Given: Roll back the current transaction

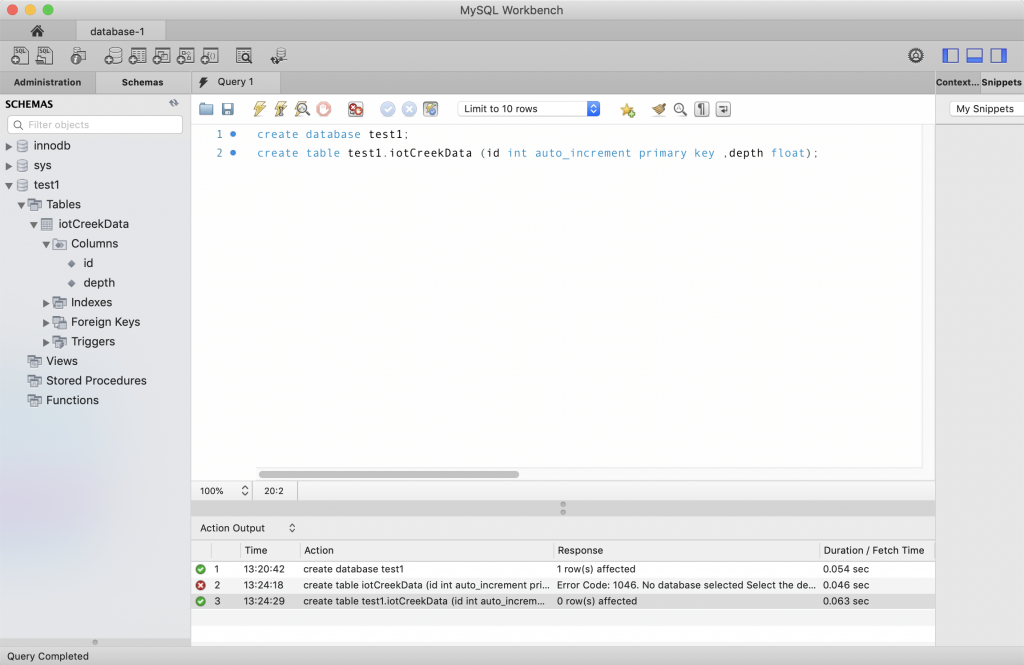Looking at the screenshot, I should pos(409,109).
